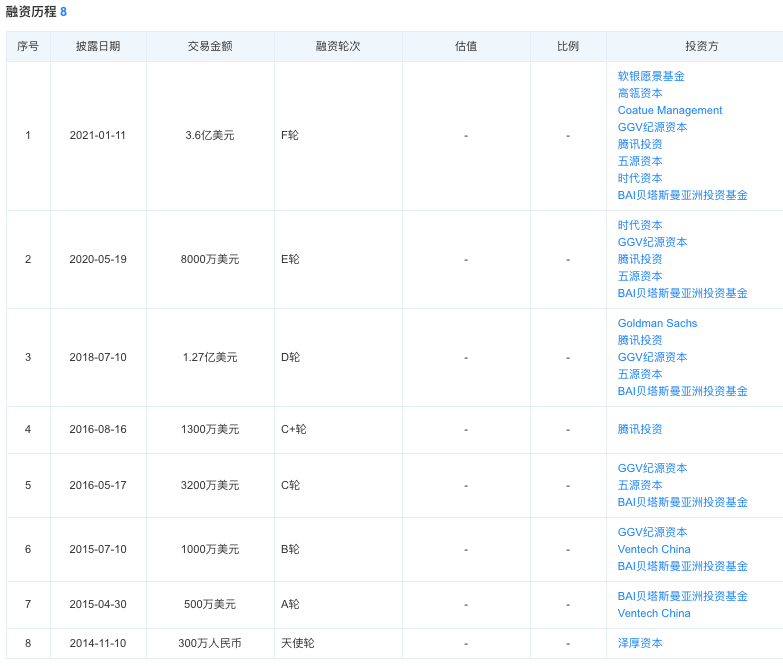The width and height of the screenshot is (783, 666).
Task: Open GGV纪源资本 link in F轮 row
Action: coord(652,127)
